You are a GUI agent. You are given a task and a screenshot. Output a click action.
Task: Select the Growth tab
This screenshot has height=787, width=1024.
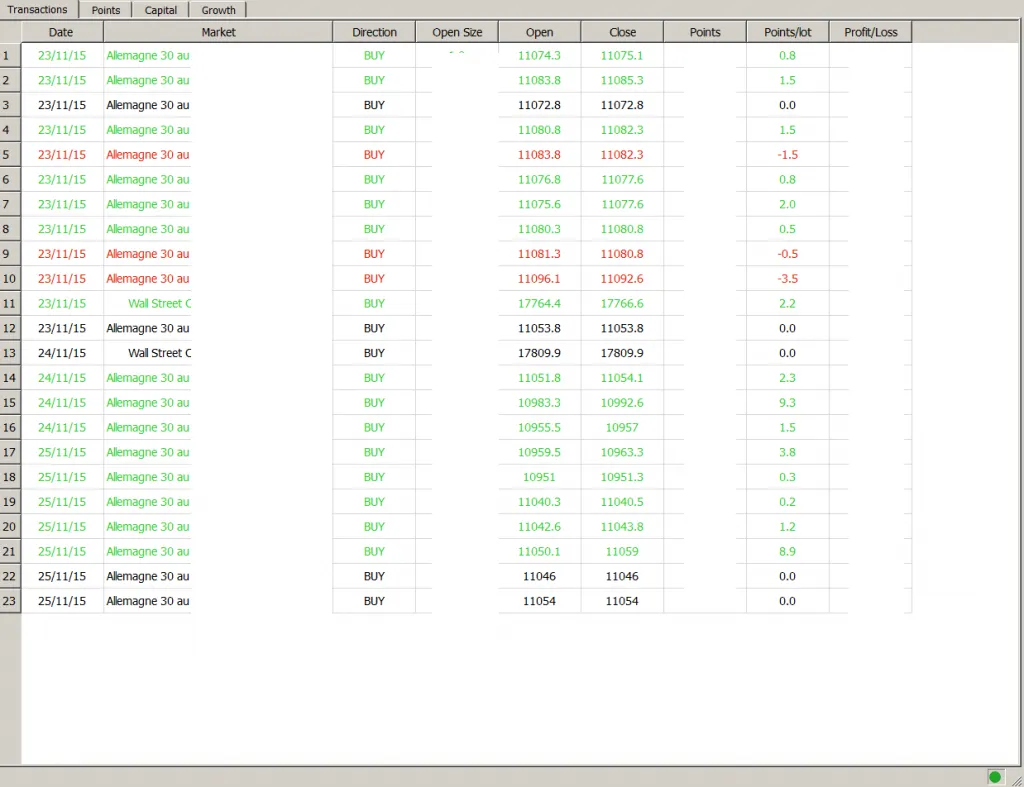click(218, 10)
